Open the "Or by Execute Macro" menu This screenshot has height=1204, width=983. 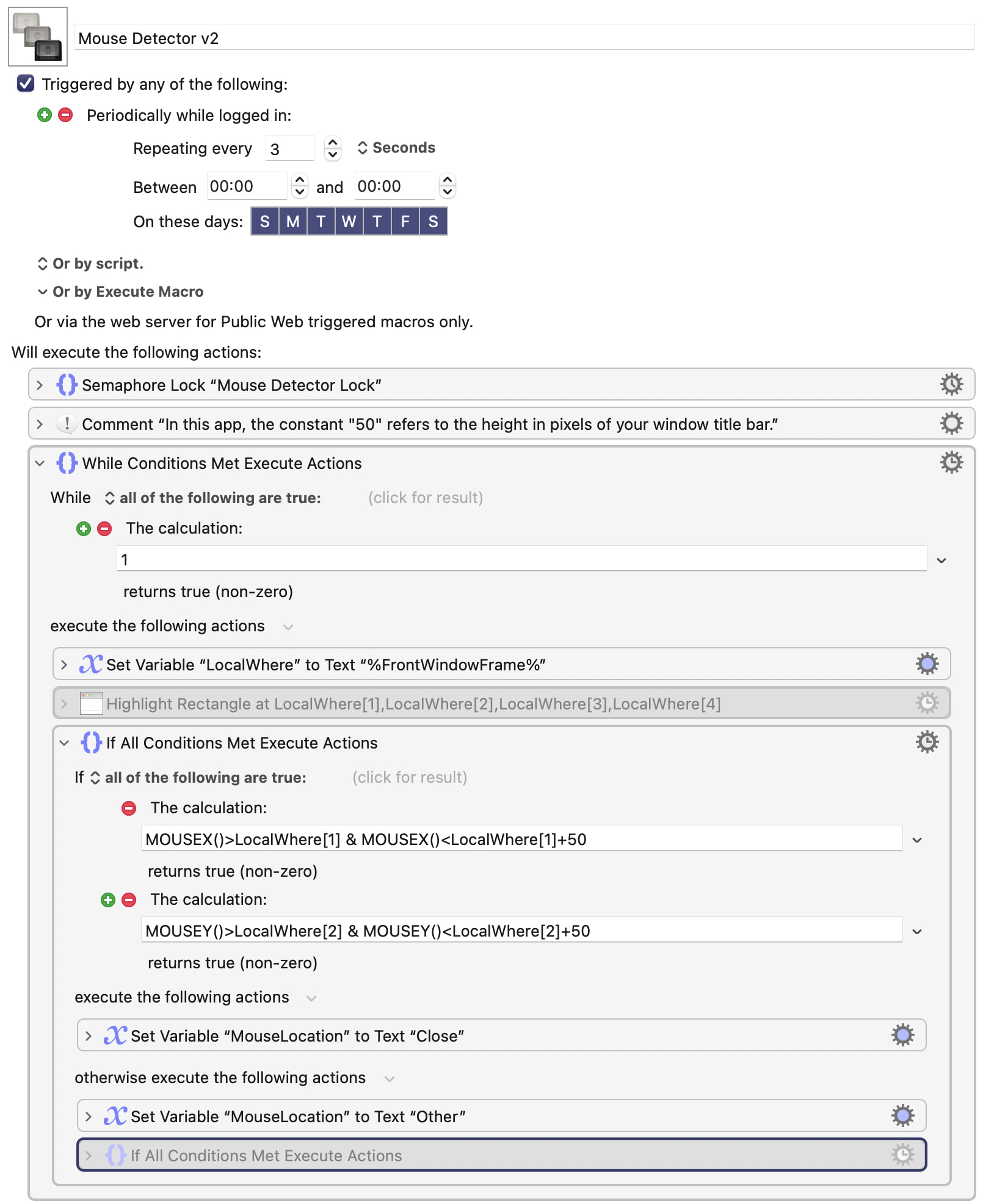tap(120, 292)
